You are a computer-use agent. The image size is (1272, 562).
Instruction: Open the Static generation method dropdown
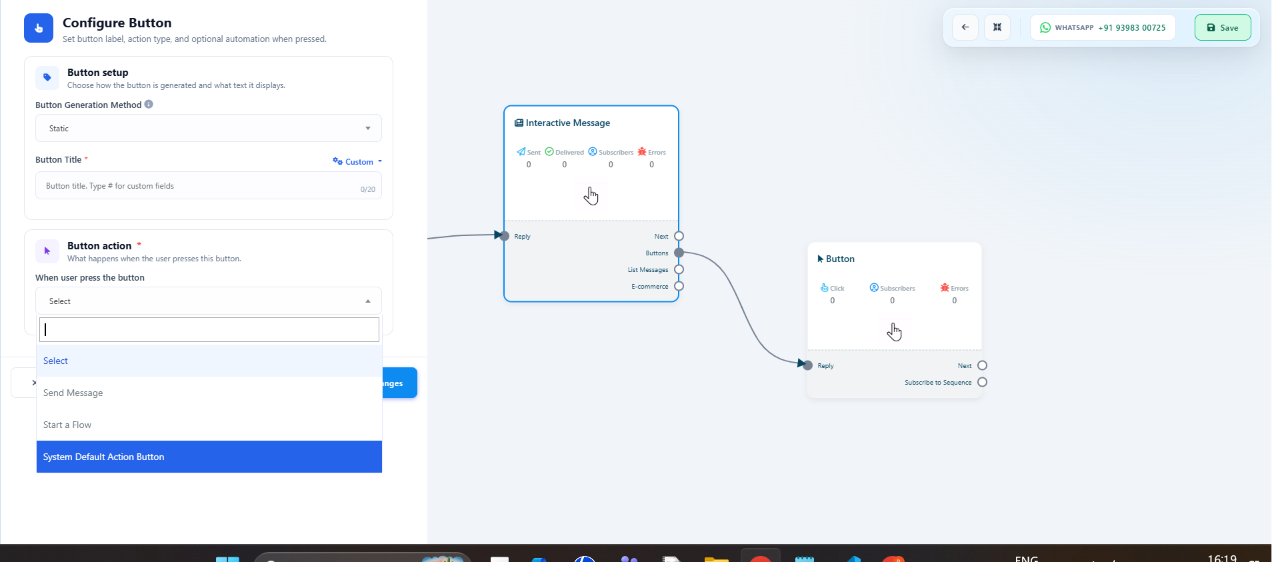point(208,128)
